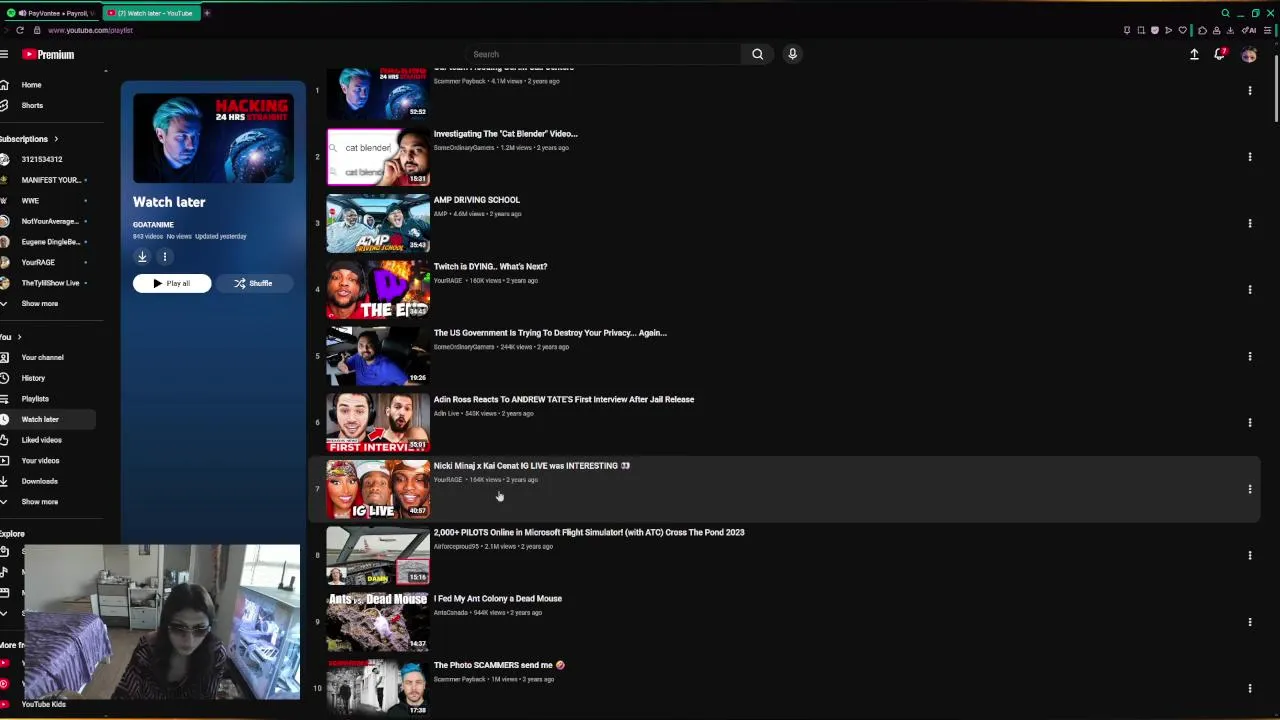Screen dimensions: 1280x720
Task: Click Play all button
Action: click(x=172, y=283)
